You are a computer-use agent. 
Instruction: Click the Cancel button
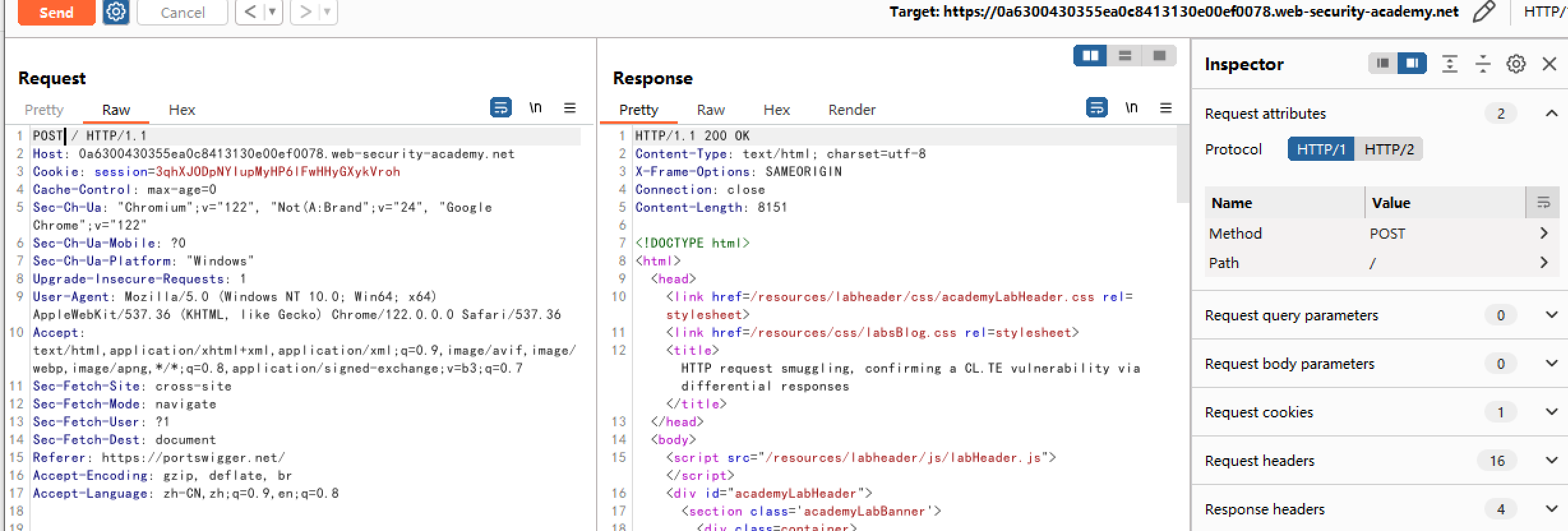click(183, 12)
